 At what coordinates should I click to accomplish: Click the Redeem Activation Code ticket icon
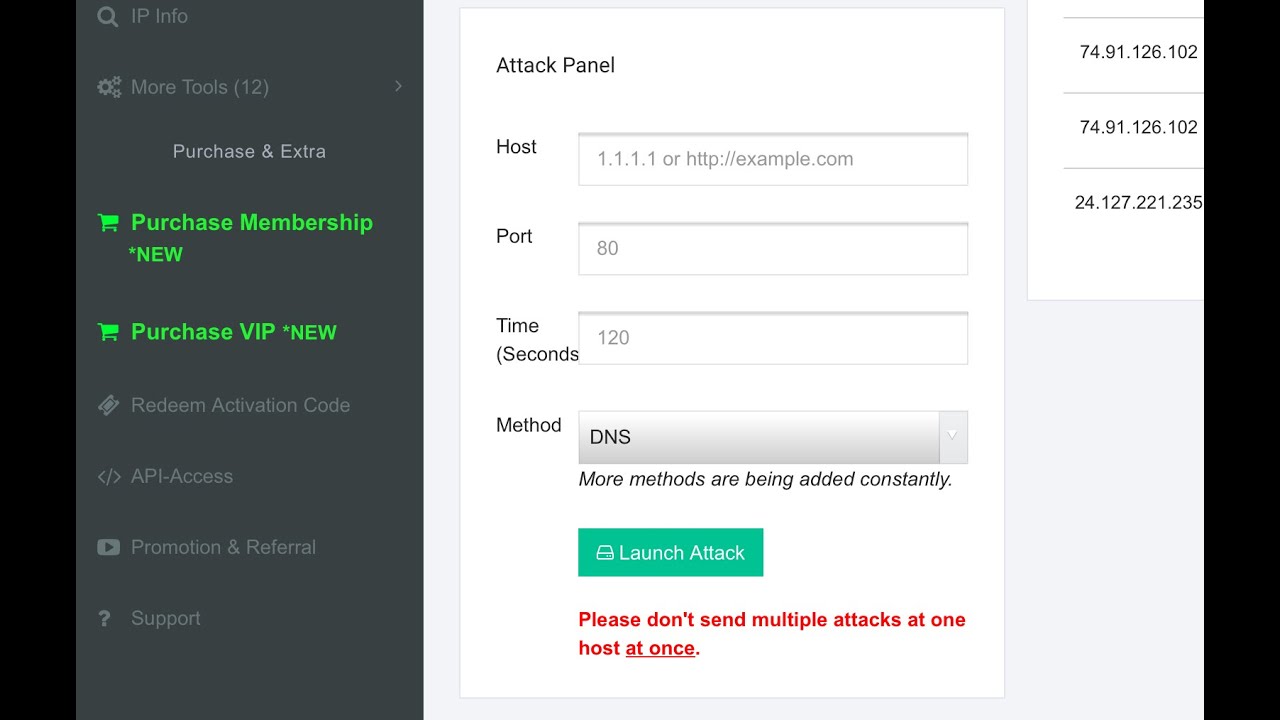[108, 405]
